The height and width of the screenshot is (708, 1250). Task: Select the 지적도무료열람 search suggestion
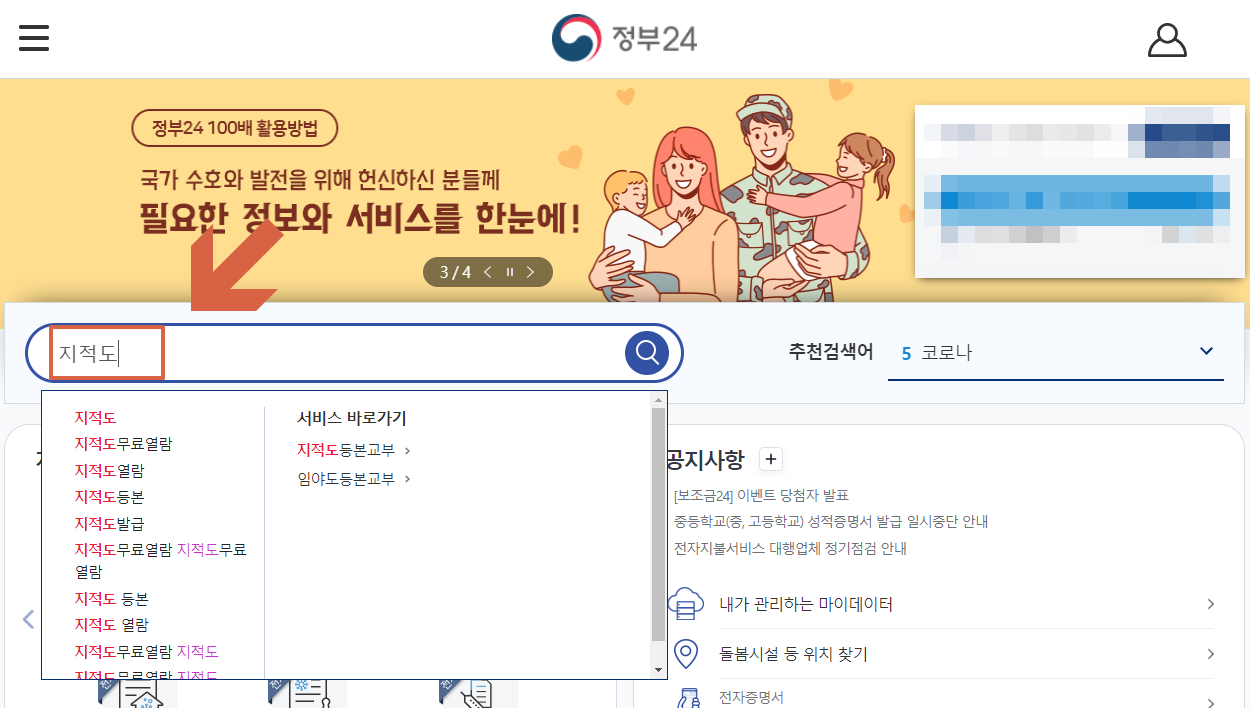(x=125, y=443)
